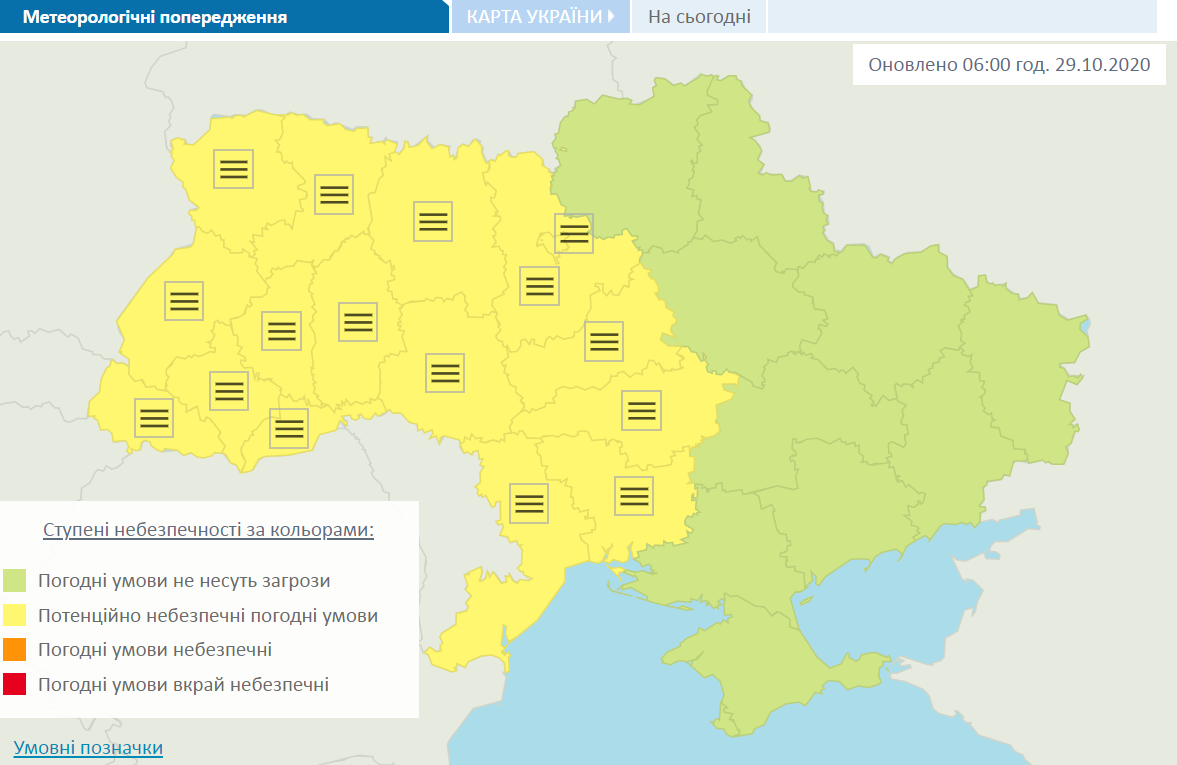The width and height of the screenshot is (1177, 765).
Task: Click the fog icon over Zhytomyr oblast
Action: click(431, 221)
